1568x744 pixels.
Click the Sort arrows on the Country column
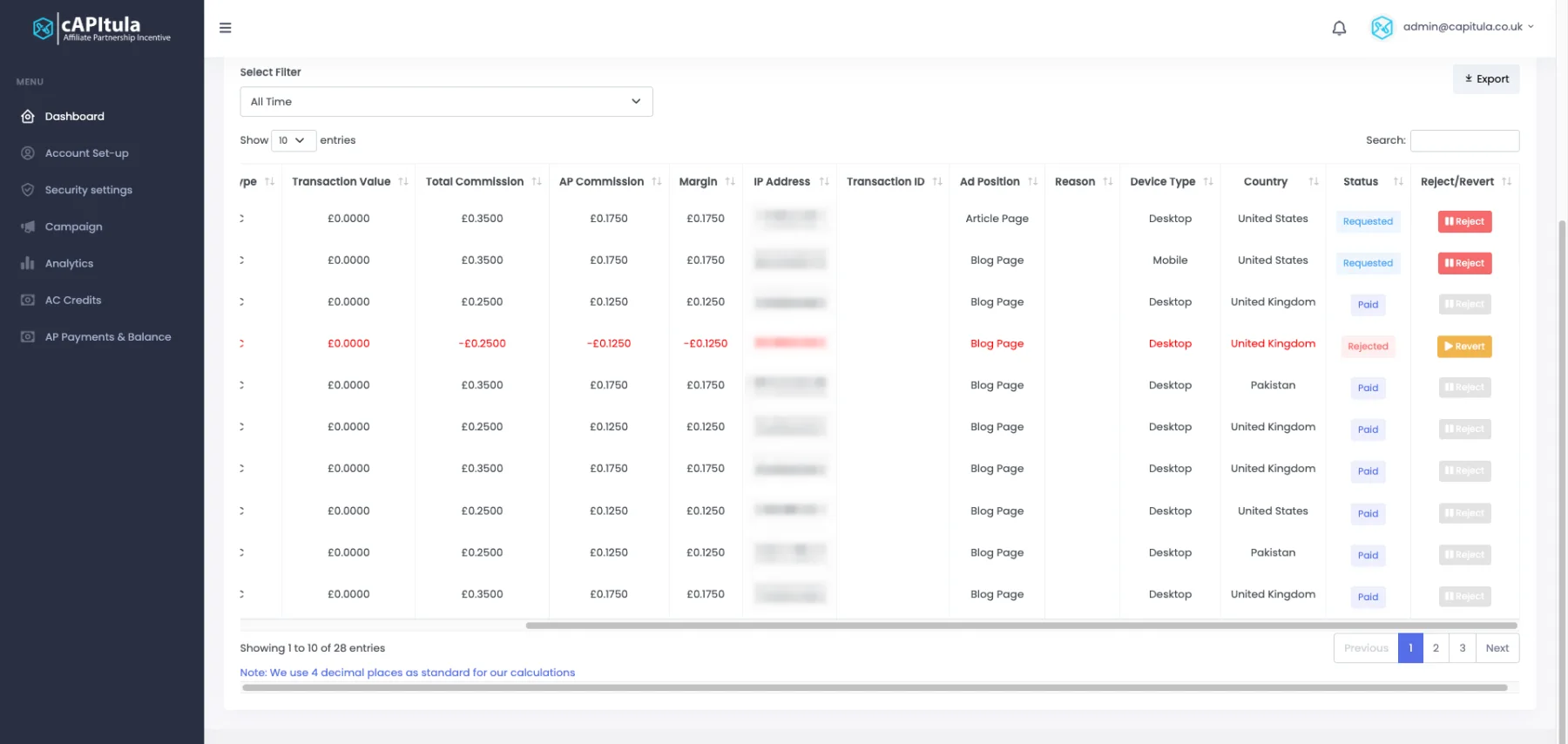tap(1314, 181)
